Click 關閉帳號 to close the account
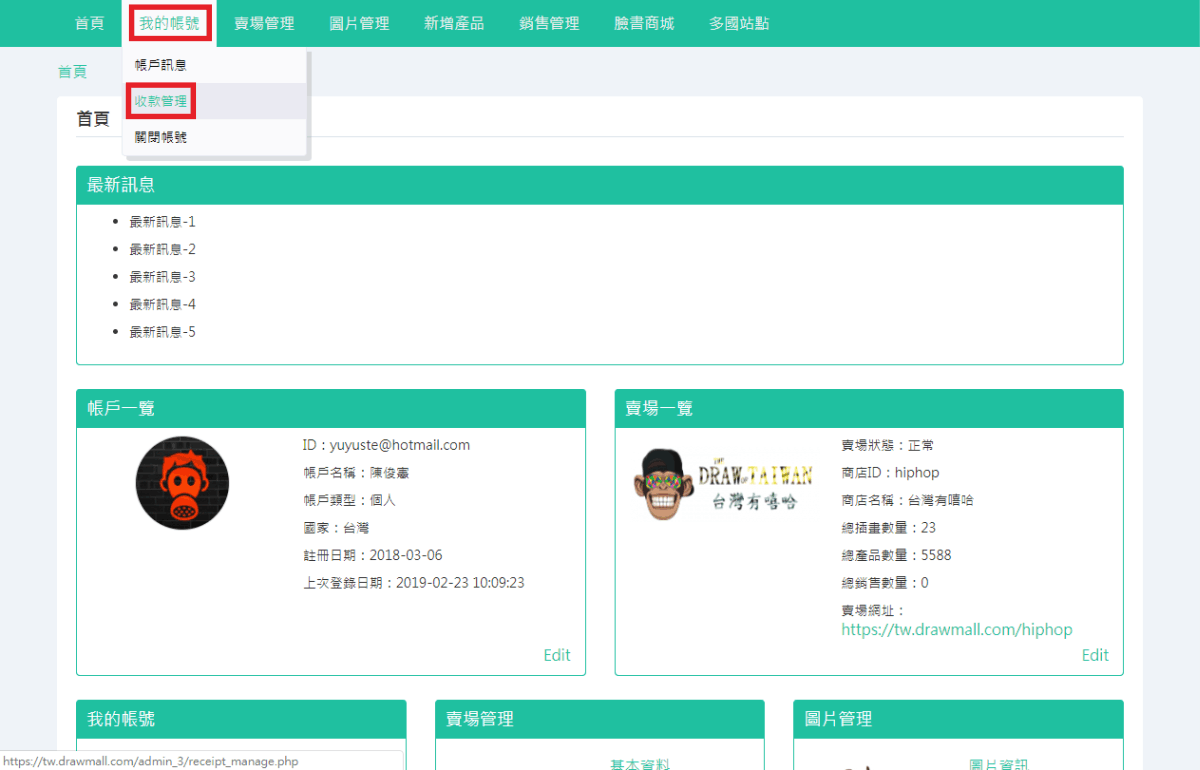Image resolution: width=1200 pixels, height=770 pixels. point(161,136)
